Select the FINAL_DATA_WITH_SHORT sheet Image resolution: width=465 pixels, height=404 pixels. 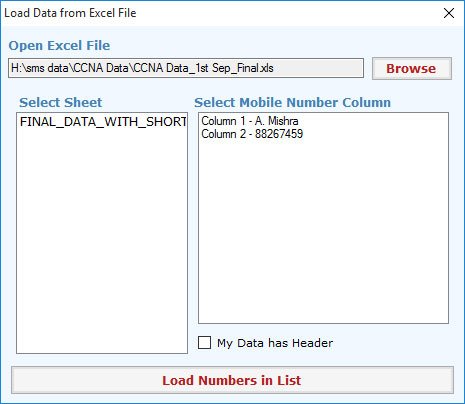(103, 122)
